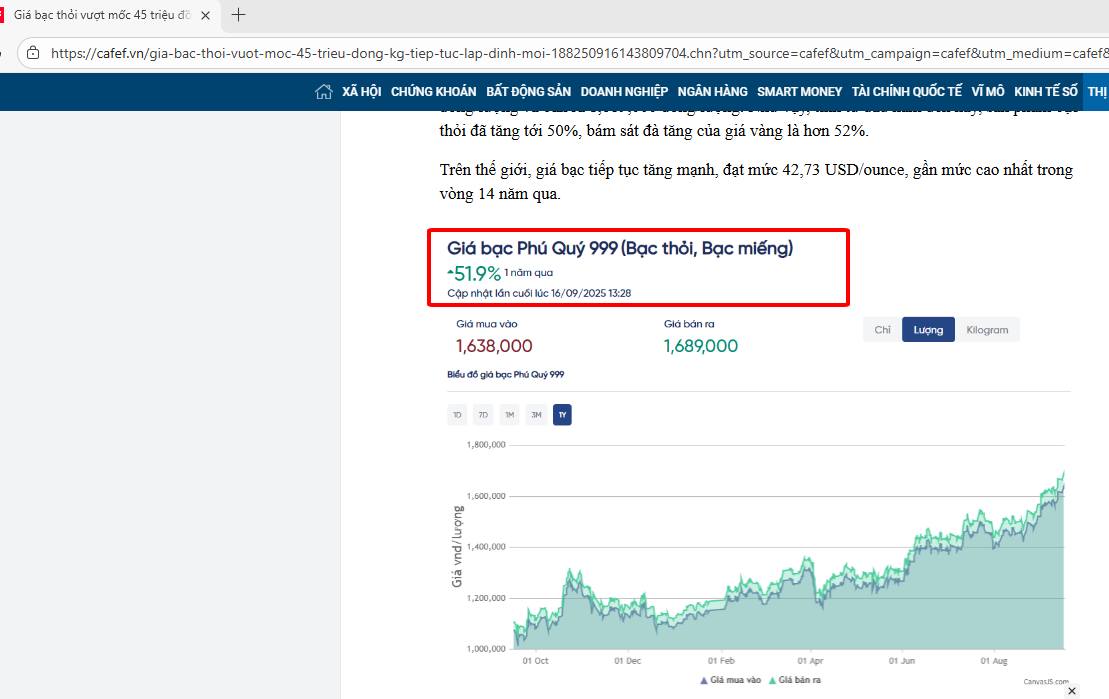1109x699 pixels.
Task: Open the Smart Money link
Action: (799, 92)
